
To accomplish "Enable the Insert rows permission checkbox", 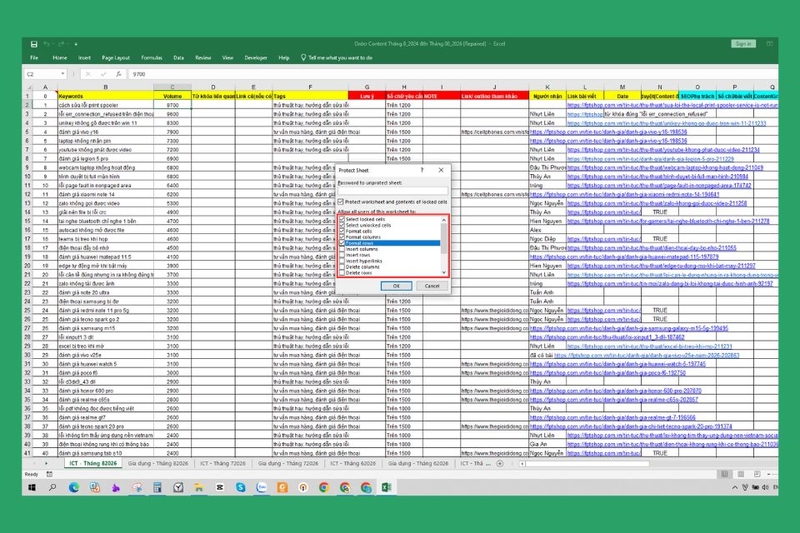I will pos(342,255).
